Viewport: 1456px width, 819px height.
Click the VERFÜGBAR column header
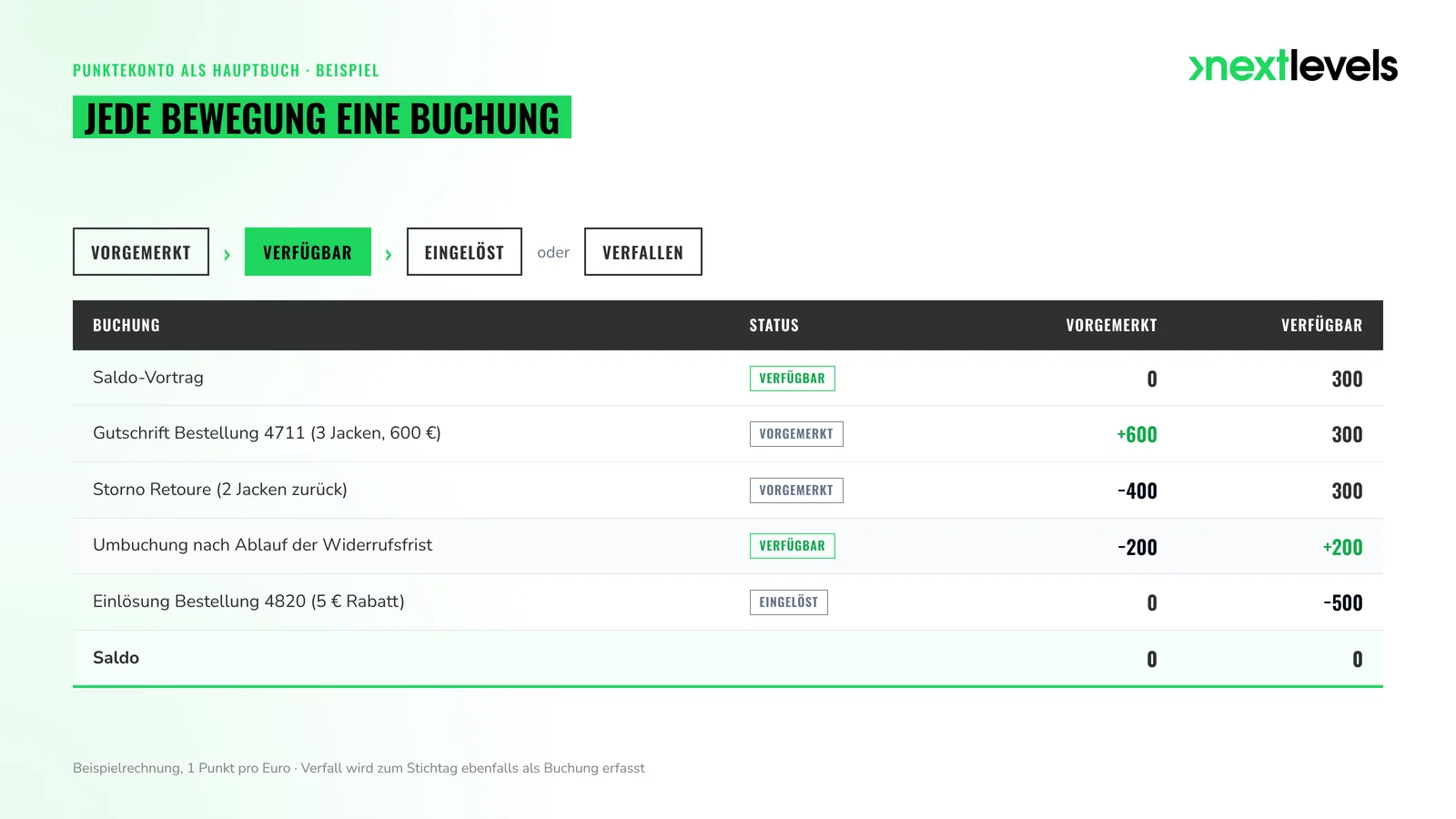[1322, 326]
